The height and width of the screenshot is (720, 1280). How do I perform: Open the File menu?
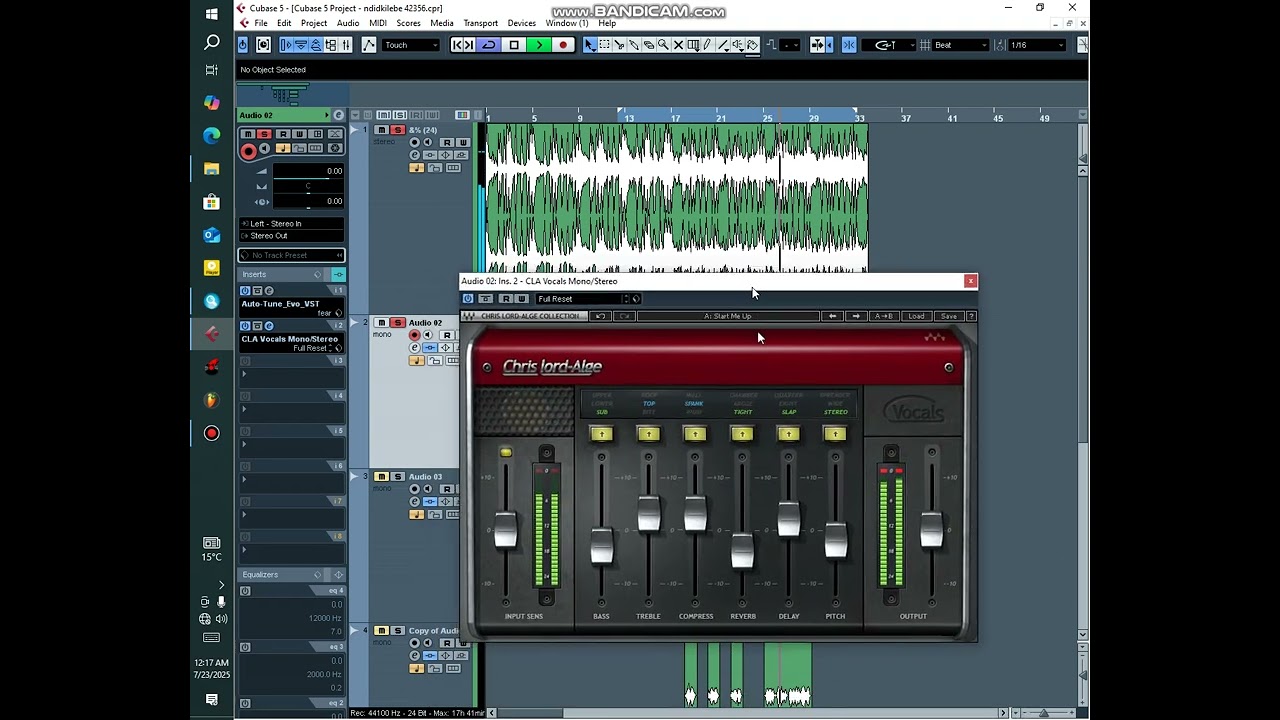tap(261, 23)
